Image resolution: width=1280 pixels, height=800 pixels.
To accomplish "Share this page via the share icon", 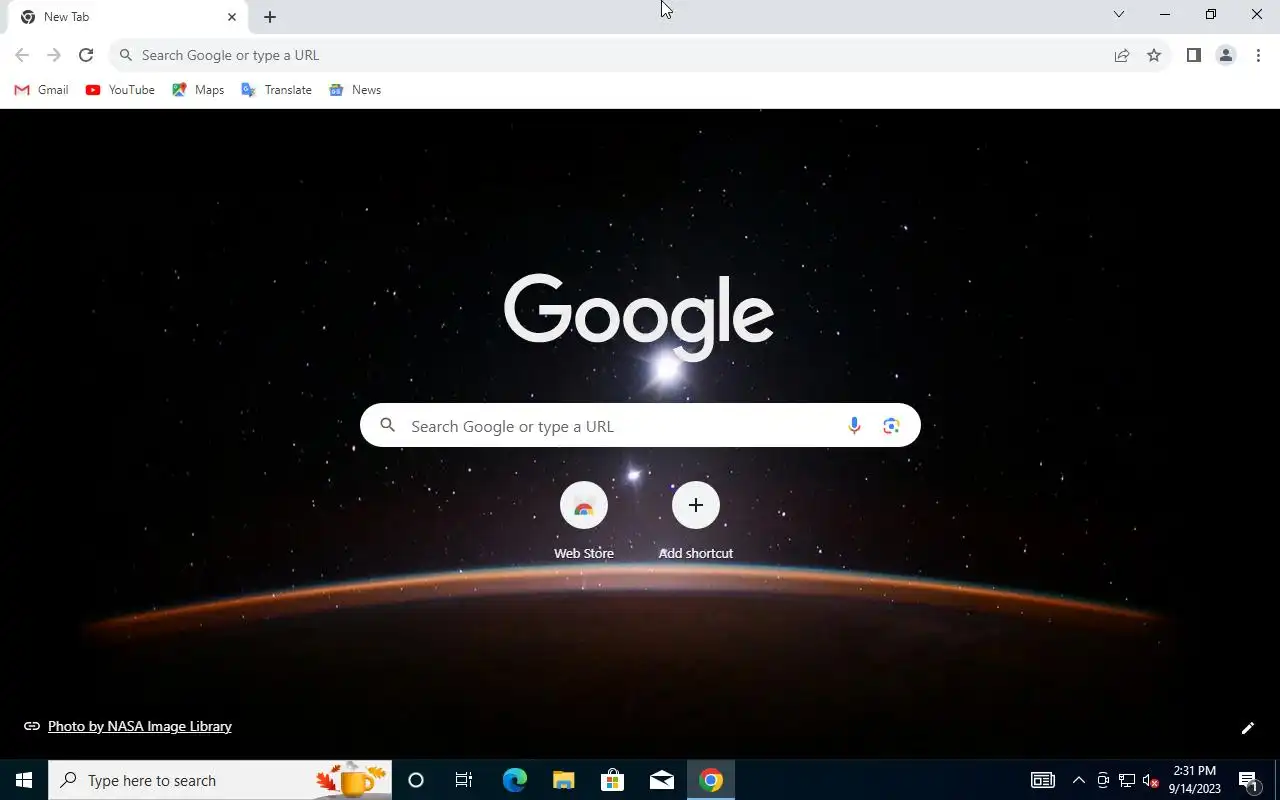I will pyautogui.click(x=1122, y=55).
